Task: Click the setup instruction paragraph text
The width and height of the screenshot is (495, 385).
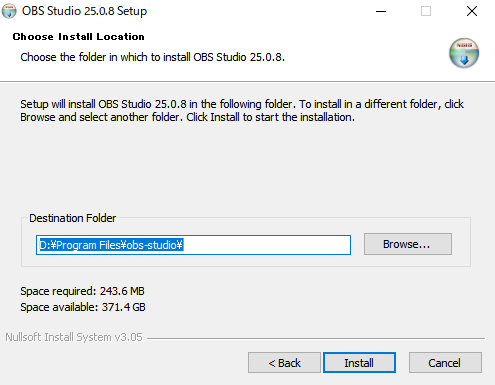Action: [x=242, y=111]
